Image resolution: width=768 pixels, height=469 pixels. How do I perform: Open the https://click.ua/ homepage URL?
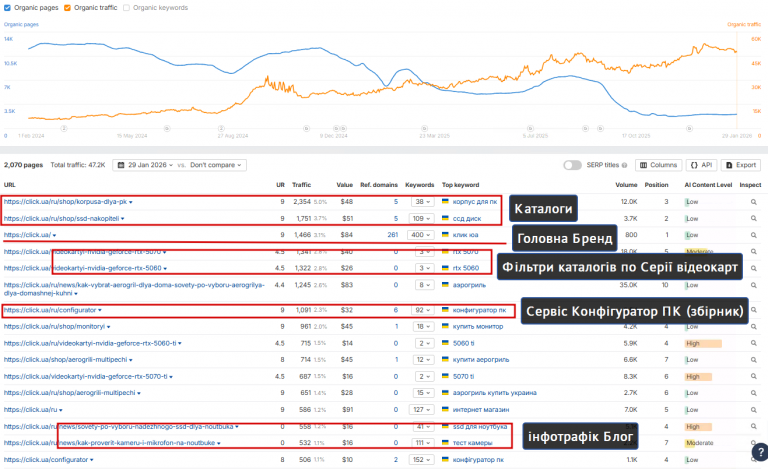27,235
